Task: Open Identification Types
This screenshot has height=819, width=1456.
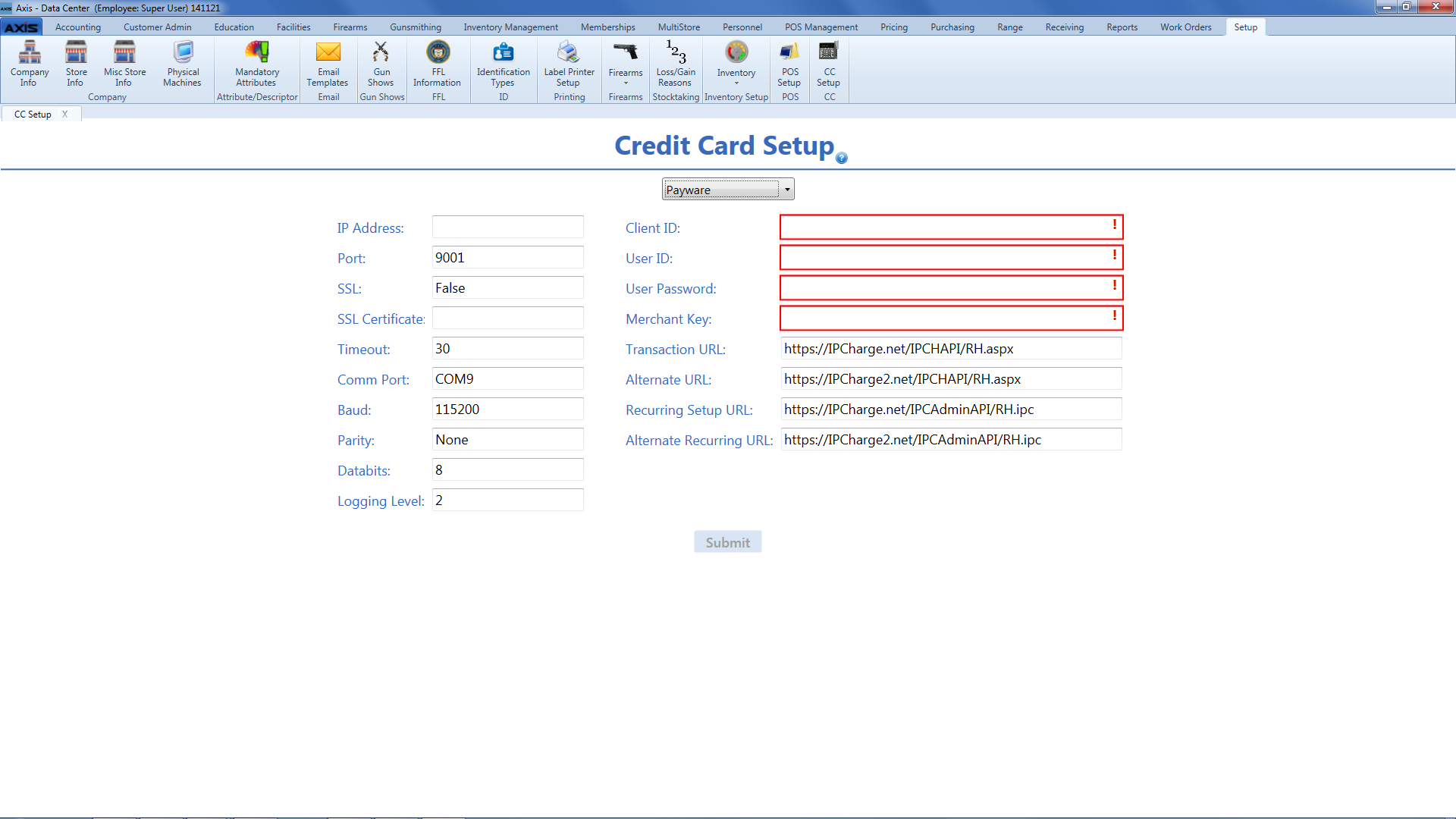Action: [x=503, y=64]
